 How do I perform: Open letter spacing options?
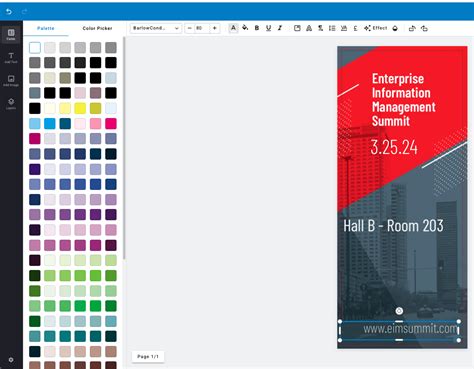pyautogui.click(x=344, y=28)
